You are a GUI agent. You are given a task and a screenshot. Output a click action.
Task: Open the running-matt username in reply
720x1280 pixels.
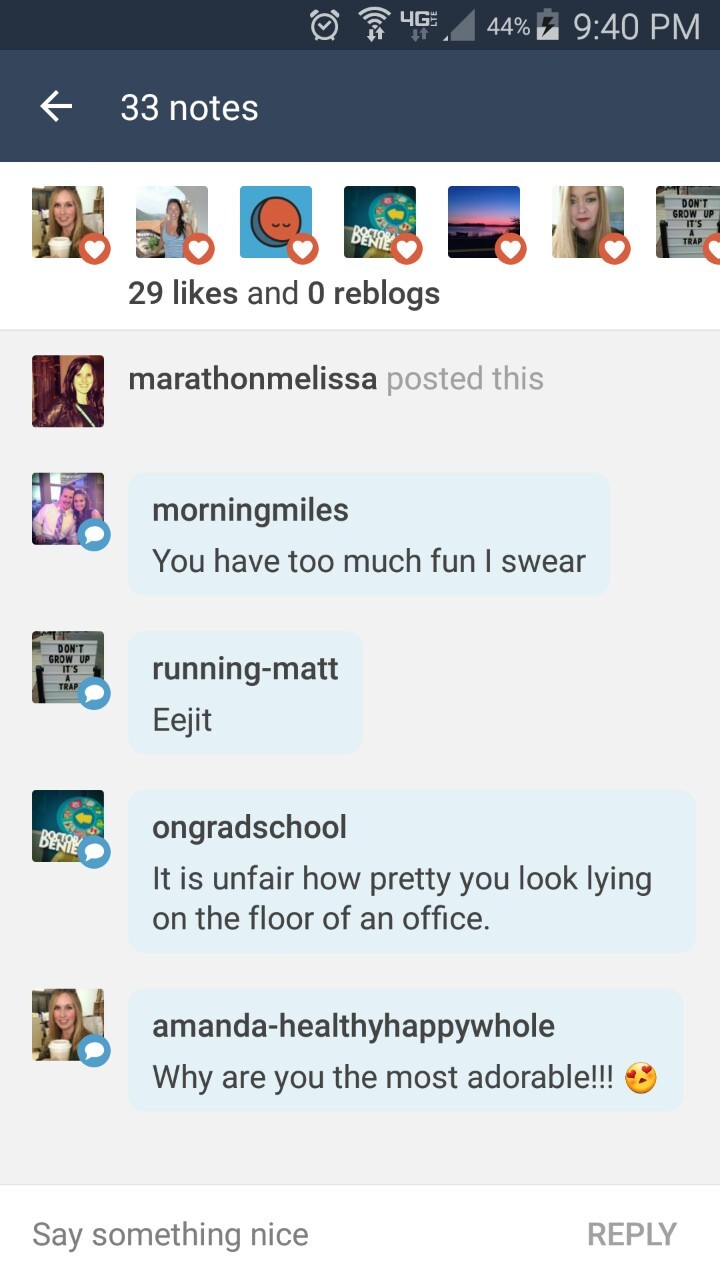[245, 668]
